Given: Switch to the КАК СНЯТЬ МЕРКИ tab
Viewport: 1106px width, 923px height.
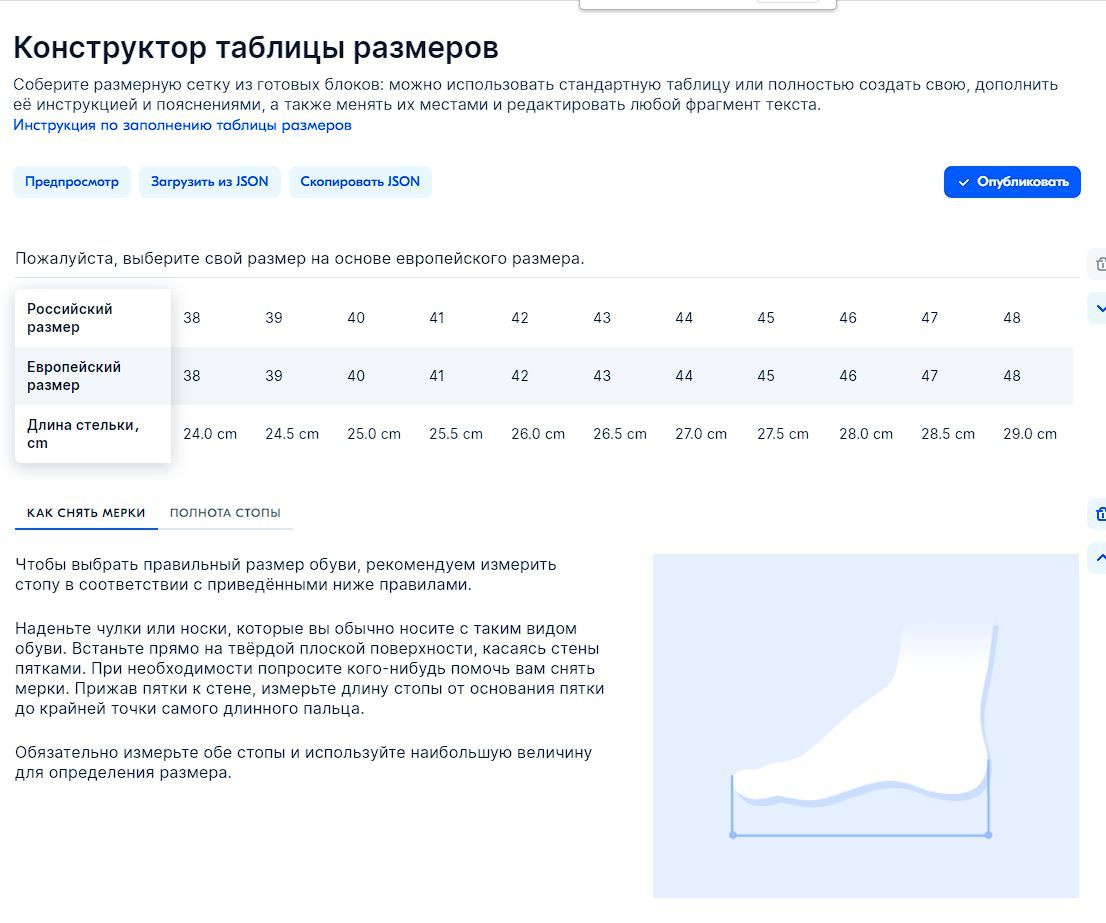Looking at the screenshot, I should 86,513.
